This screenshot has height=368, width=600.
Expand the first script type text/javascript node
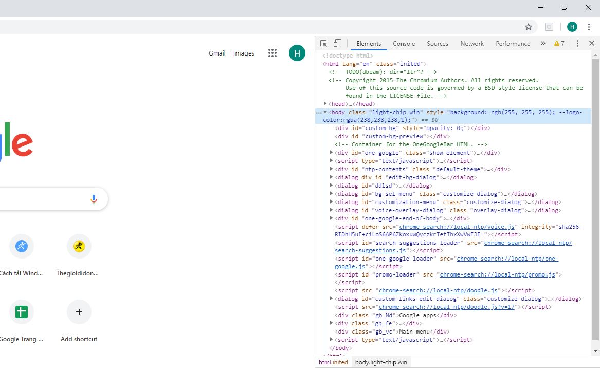point(331,161)
